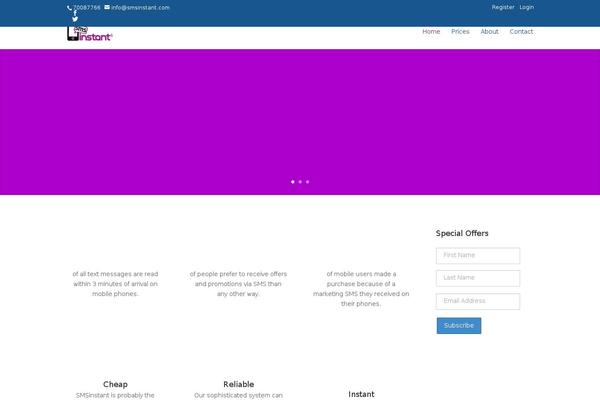Image resolution: width=600 pixels, height=400 pixels.
Task: Select the first slider dot
Action: (293, 182)
